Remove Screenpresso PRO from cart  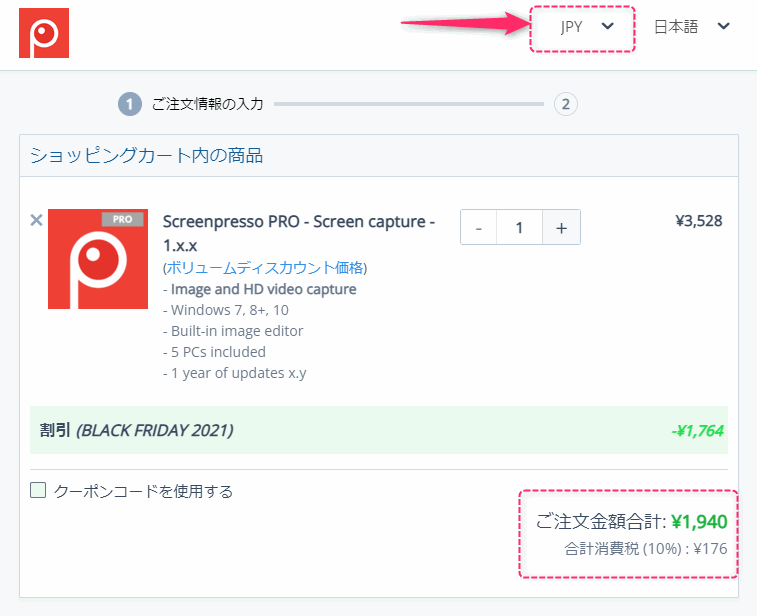pos(36,220)
